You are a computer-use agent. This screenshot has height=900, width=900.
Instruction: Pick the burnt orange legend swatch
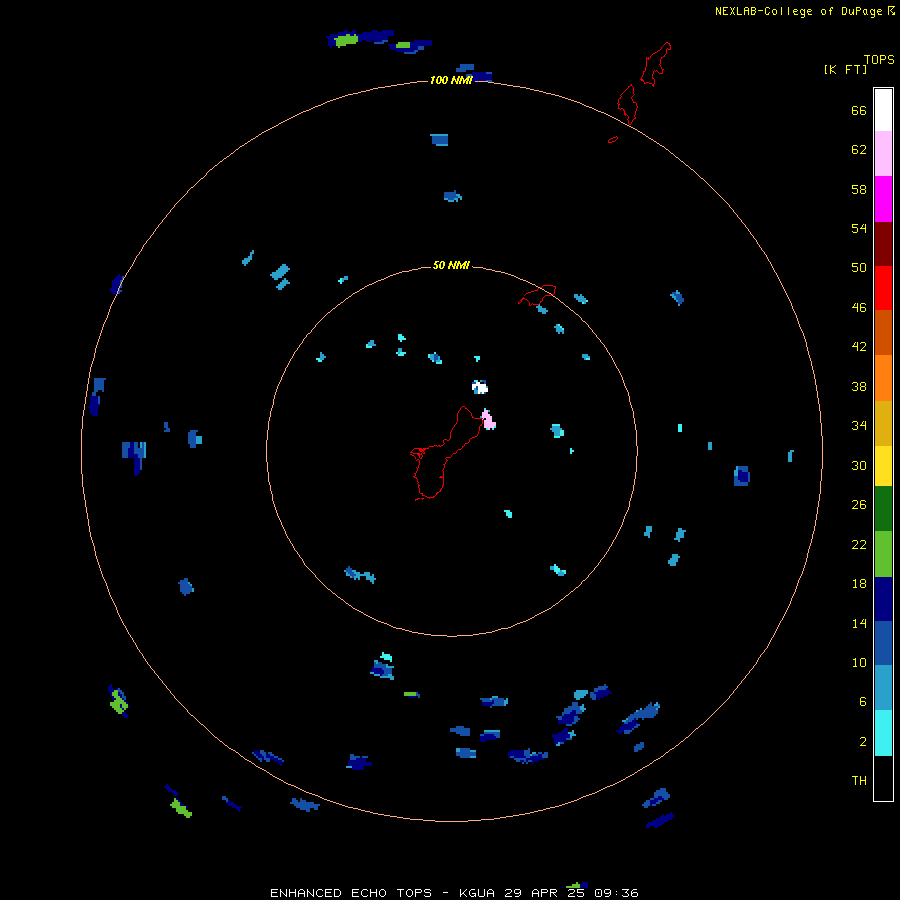(883, 332)
